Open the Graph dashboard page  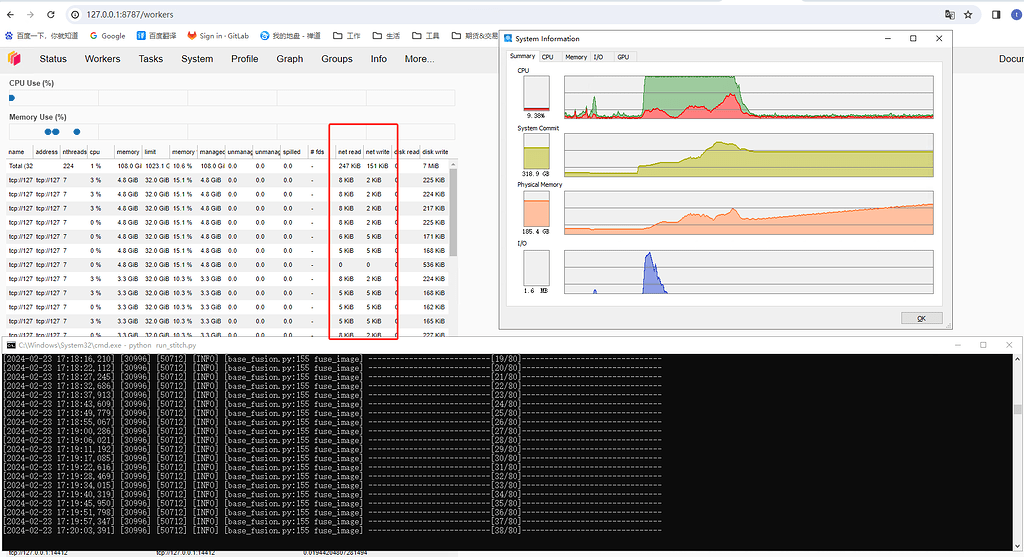tap(289, 59)
